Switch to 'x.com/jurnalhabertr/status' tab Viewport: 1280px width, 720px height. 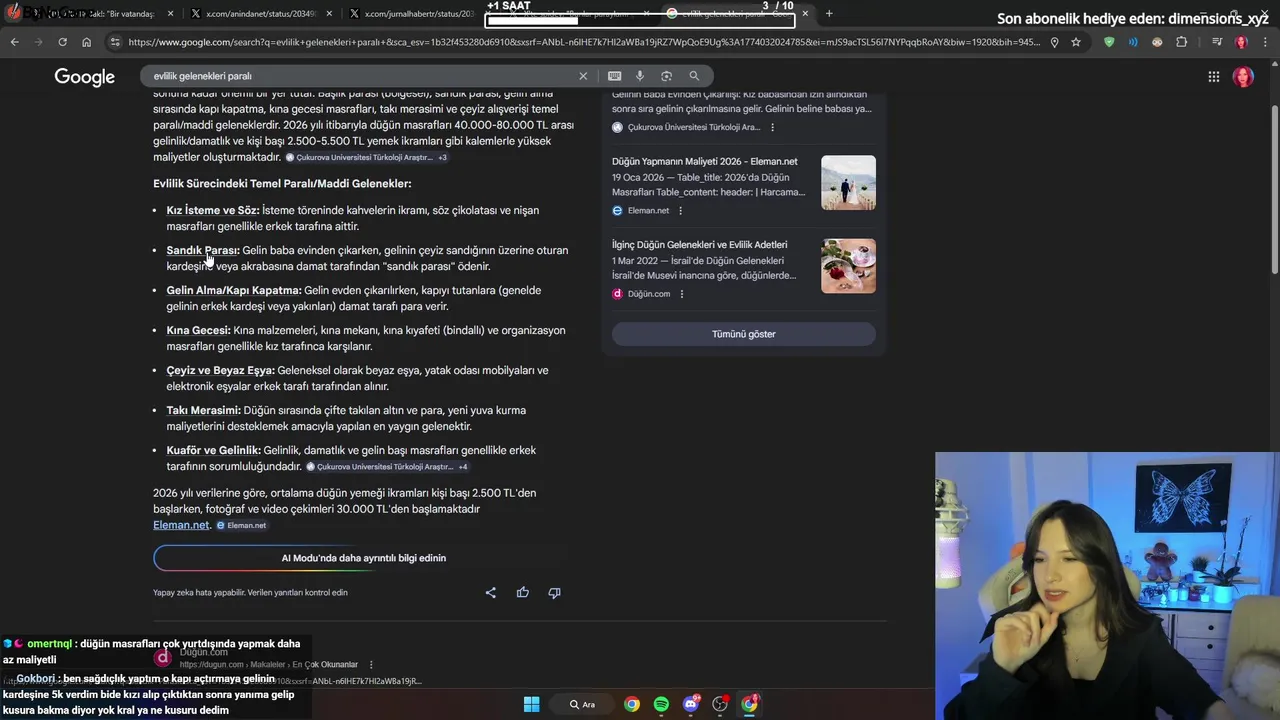410,13
